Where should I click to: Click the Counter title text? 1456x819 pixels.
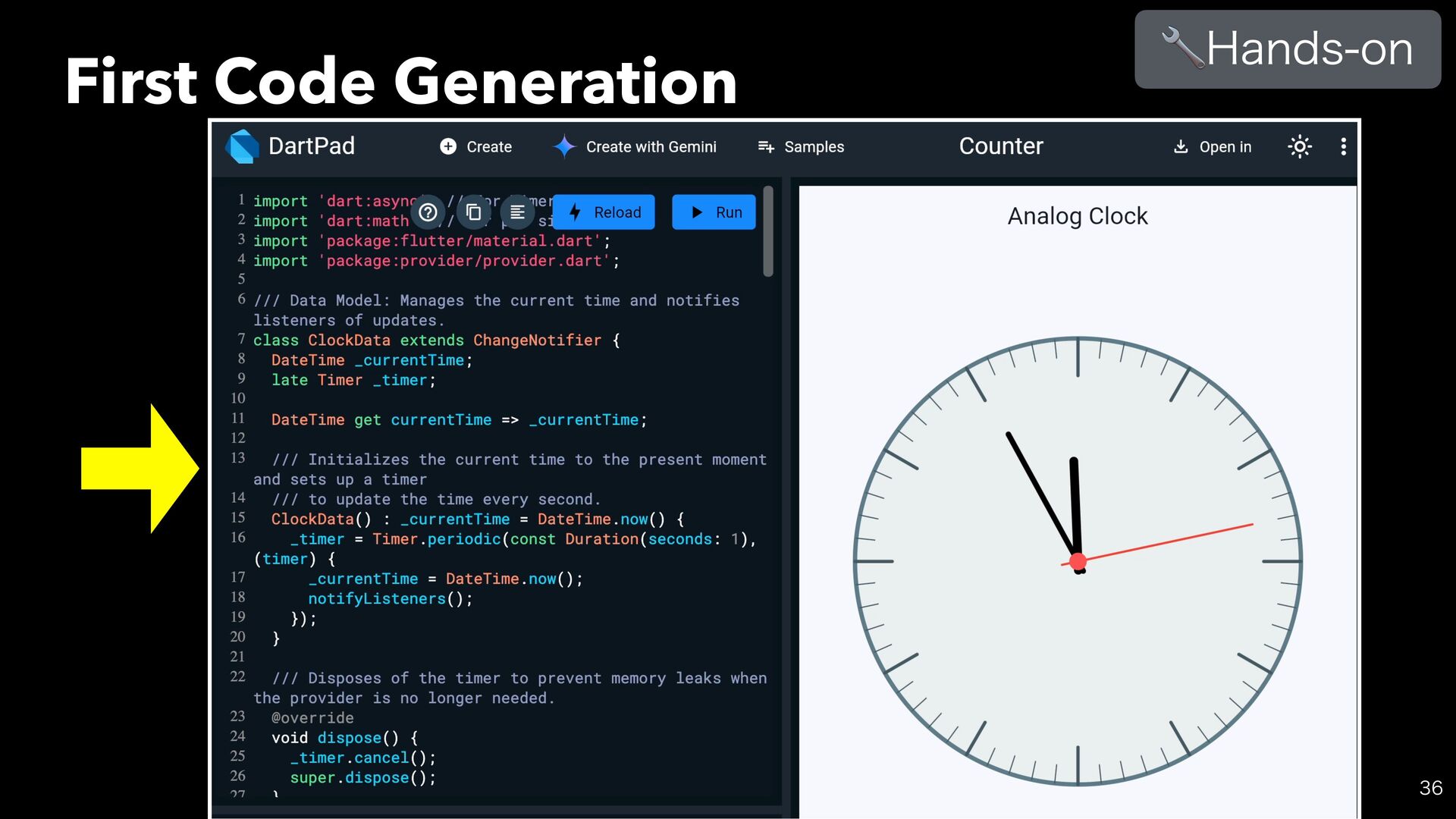[1001, 146]
